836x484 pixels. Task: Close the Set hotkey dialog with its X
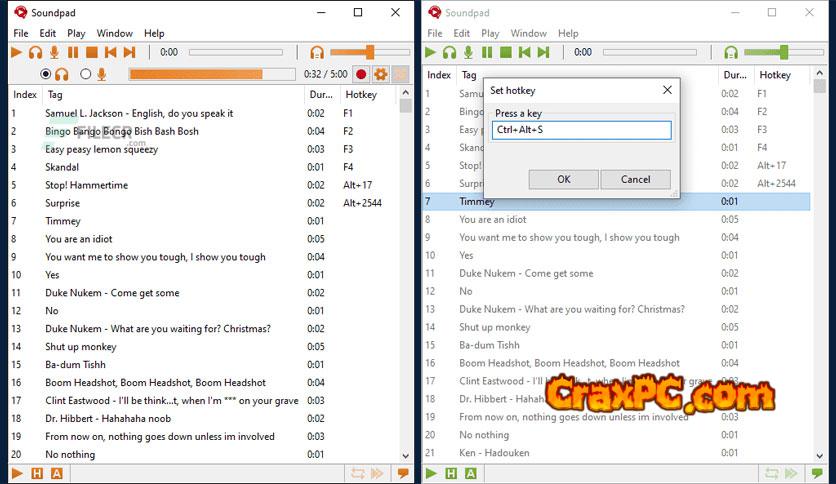(667, 90)
